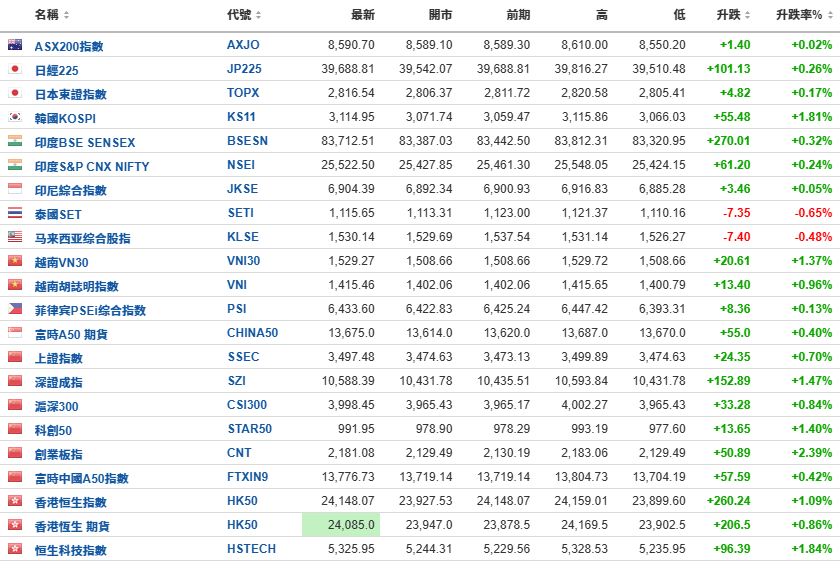Viewport: 840px width, 562px height.
Task: Open the 創業板指 index link
Action: [x=59, y=454]
